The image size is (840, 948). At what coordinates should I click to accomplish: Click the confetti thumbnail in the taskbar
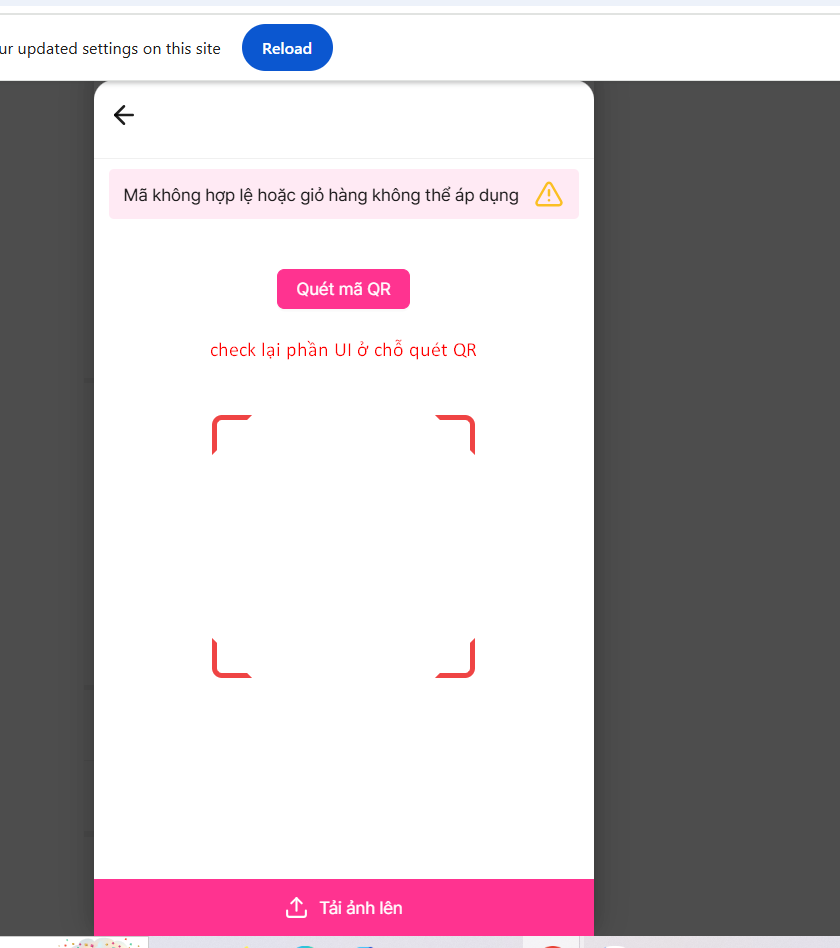(100, 942)
